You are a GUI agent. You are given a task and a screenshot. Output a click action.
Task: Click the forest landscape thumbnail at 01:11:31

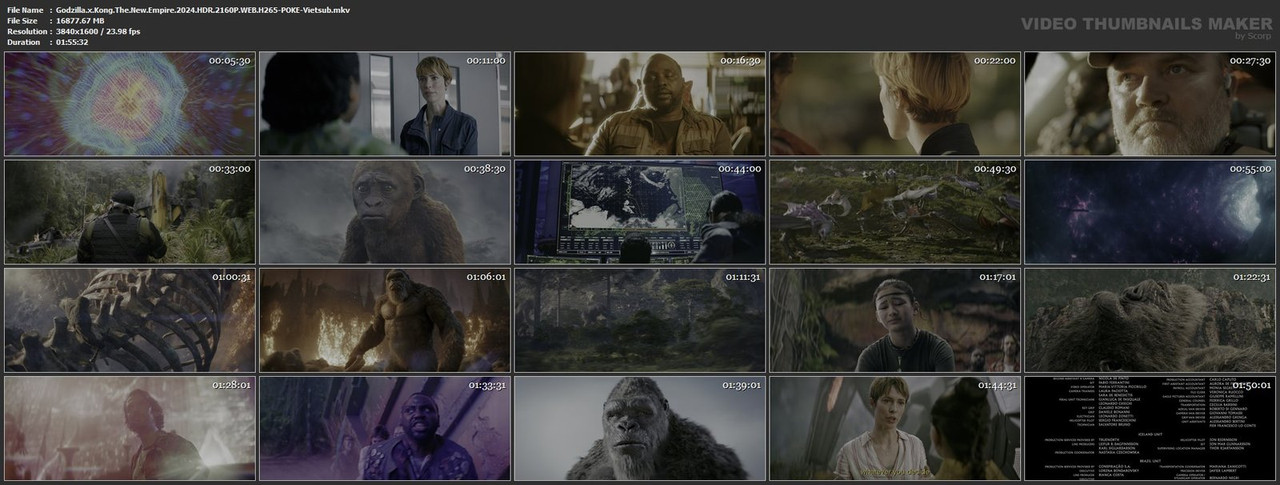tap(639, 319)
